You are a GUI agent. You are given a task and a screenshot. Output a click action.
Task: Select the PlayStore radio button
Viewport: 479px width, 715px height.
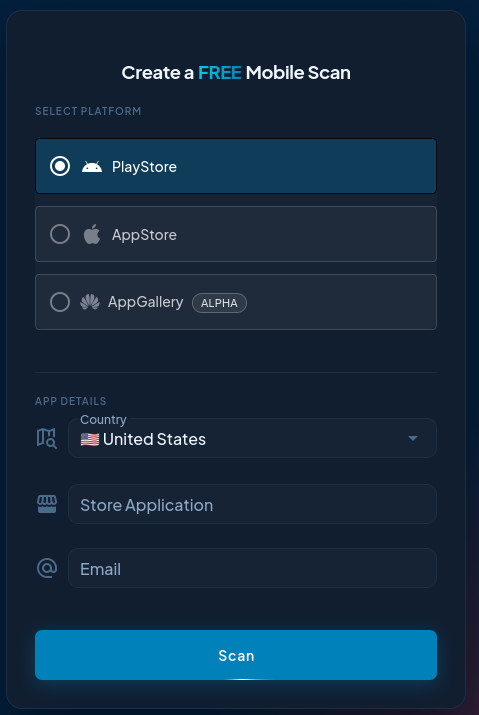coord(60,166)
